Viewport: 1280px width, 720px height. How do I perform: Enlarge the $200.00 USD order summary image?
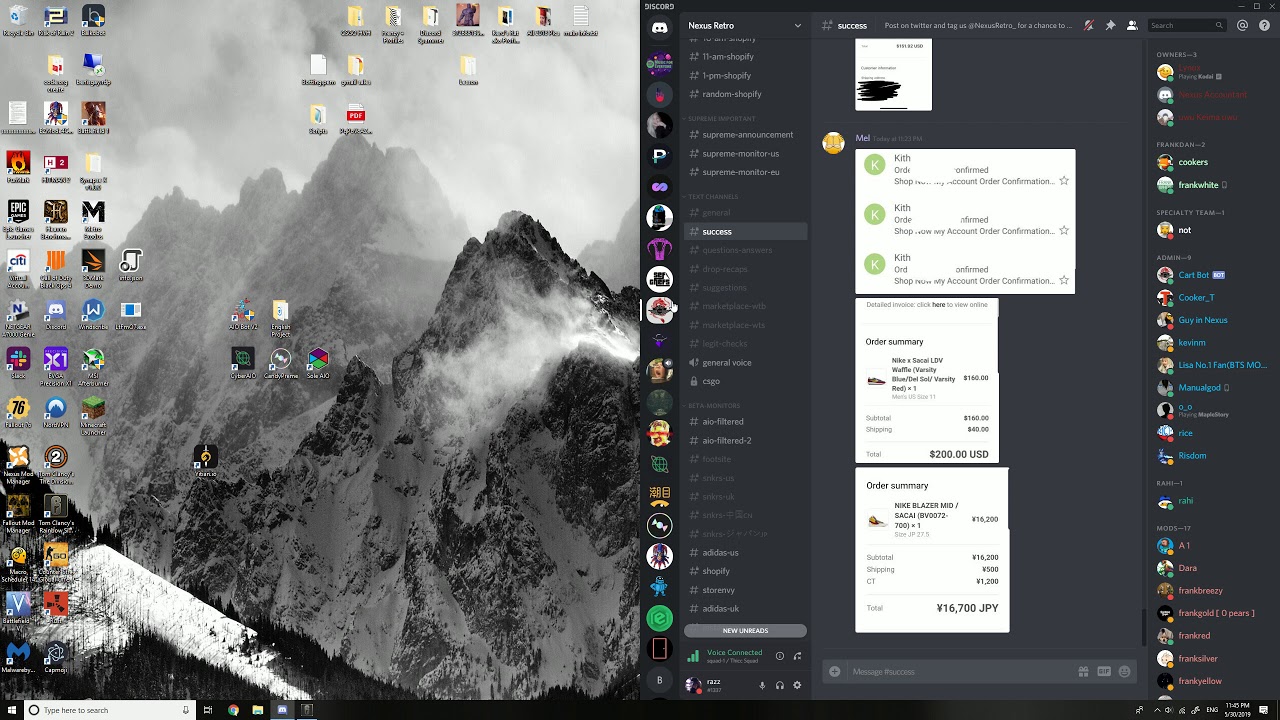(x=927, y=380)
